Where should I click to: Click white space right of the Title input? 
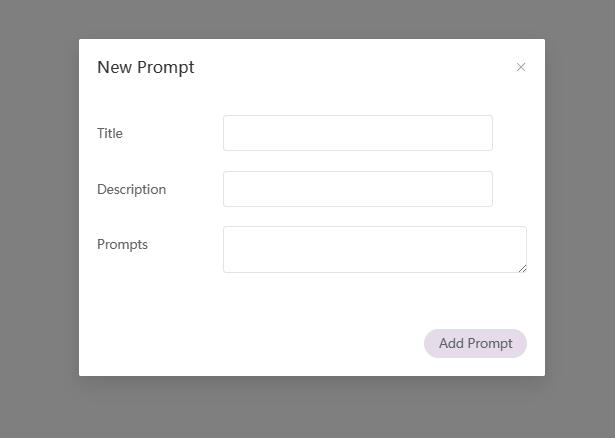click(518, 133)
